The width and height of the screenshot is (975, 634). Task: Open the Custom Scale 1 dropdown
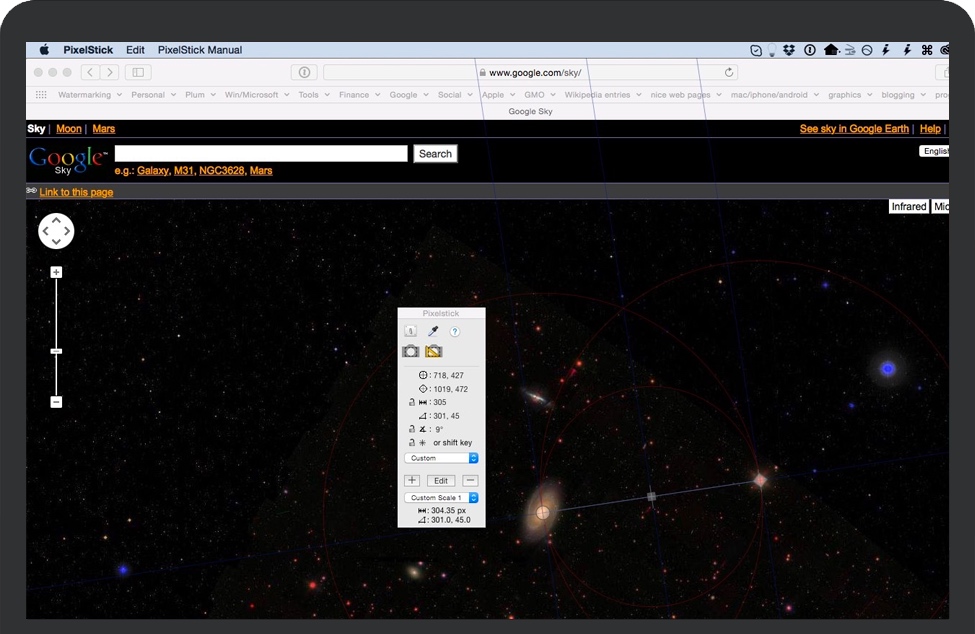tap(441, 497)
